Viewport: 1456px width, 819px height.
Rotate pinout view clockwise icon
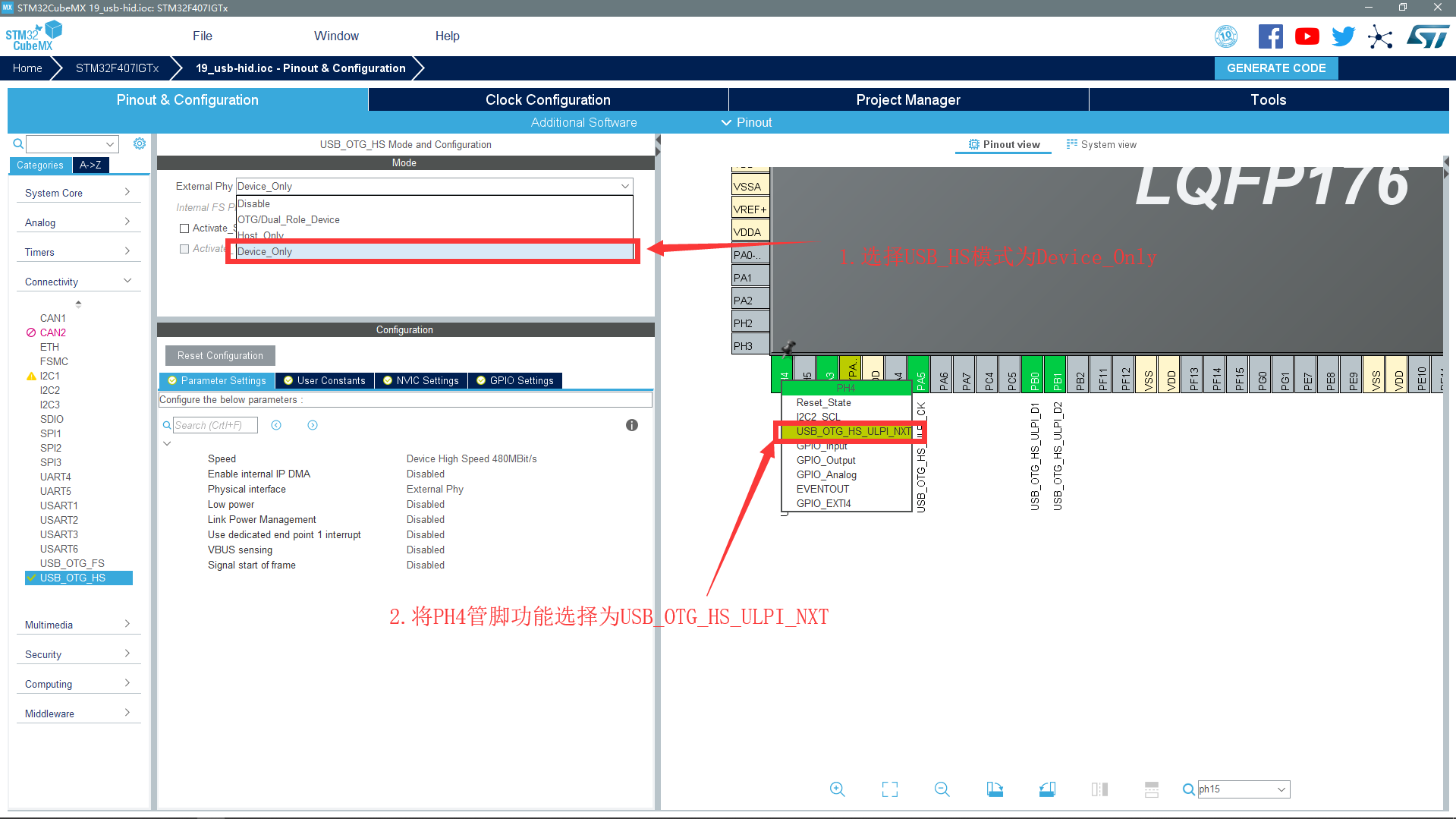(995, 789)
